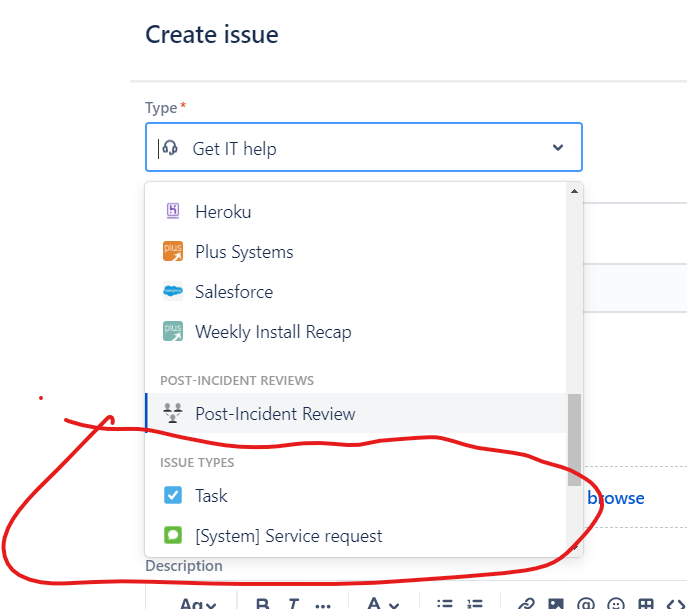The height and width of the screenshot is (609, 687).
Task: Click the orange Plus Systems icon
Action: pyautogui.click(x=173, y=251)
